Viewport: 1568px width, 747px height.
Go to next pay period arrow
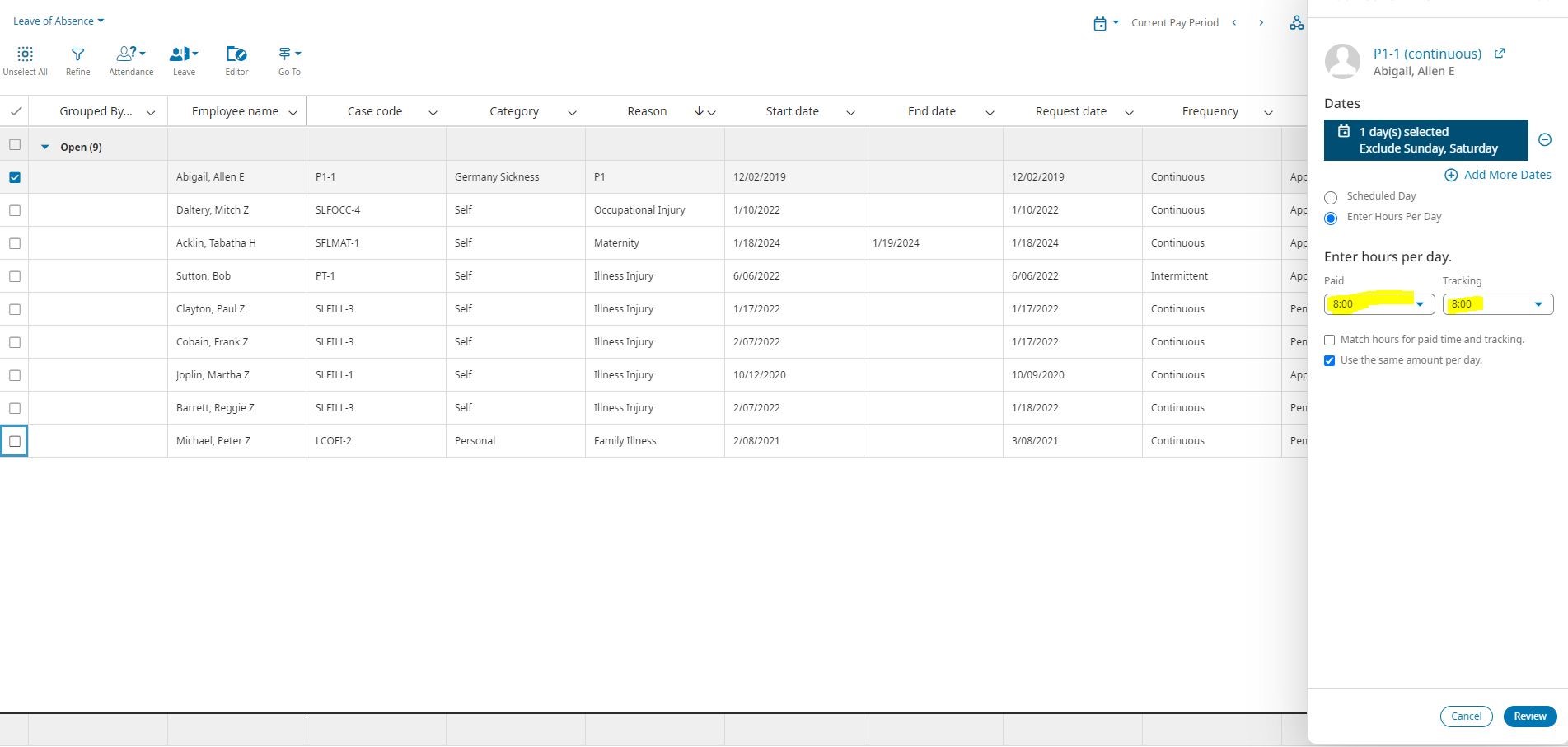point(1261,23)
